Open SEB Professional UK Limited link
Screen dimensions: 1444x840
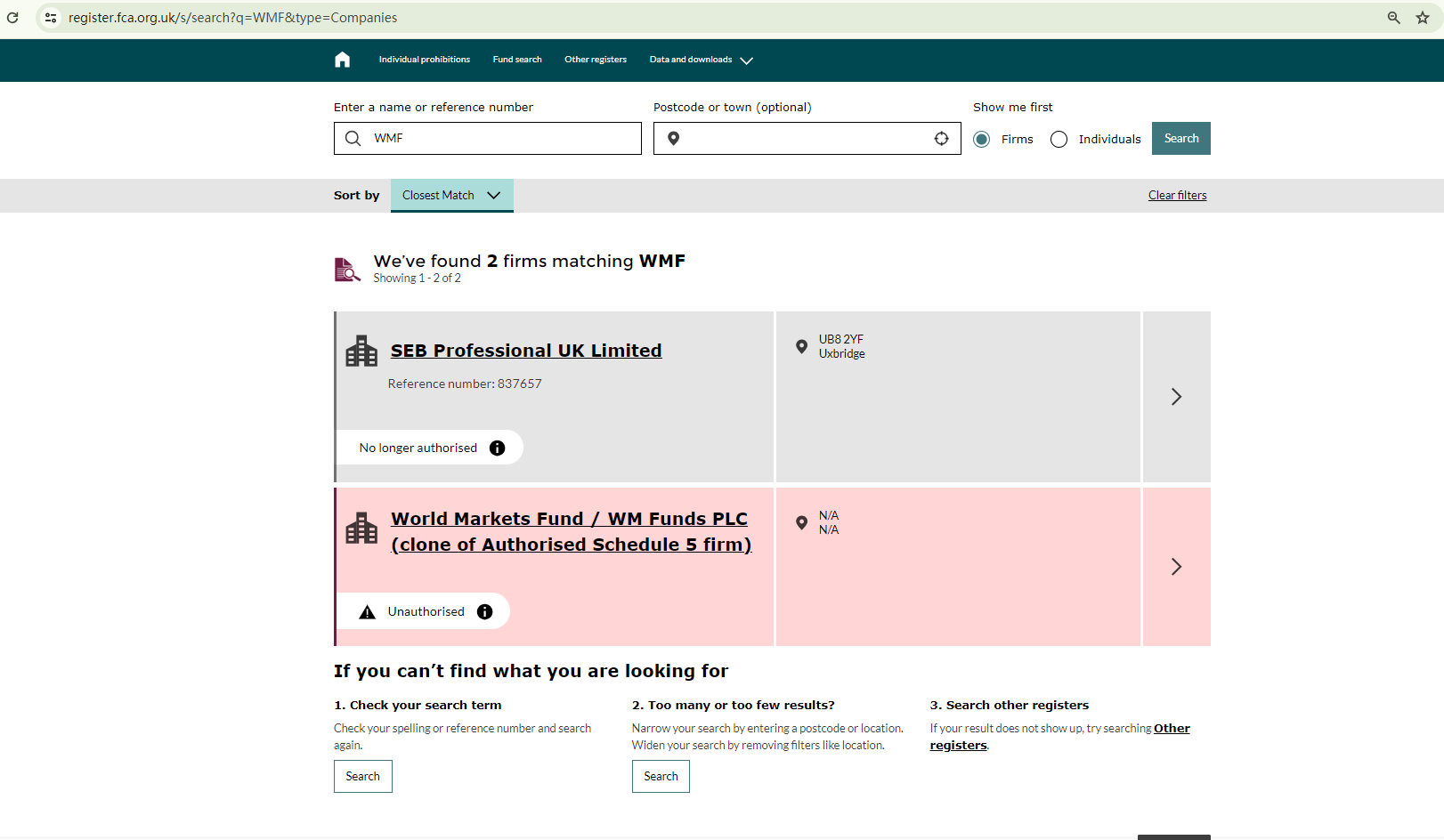(526, 351)
